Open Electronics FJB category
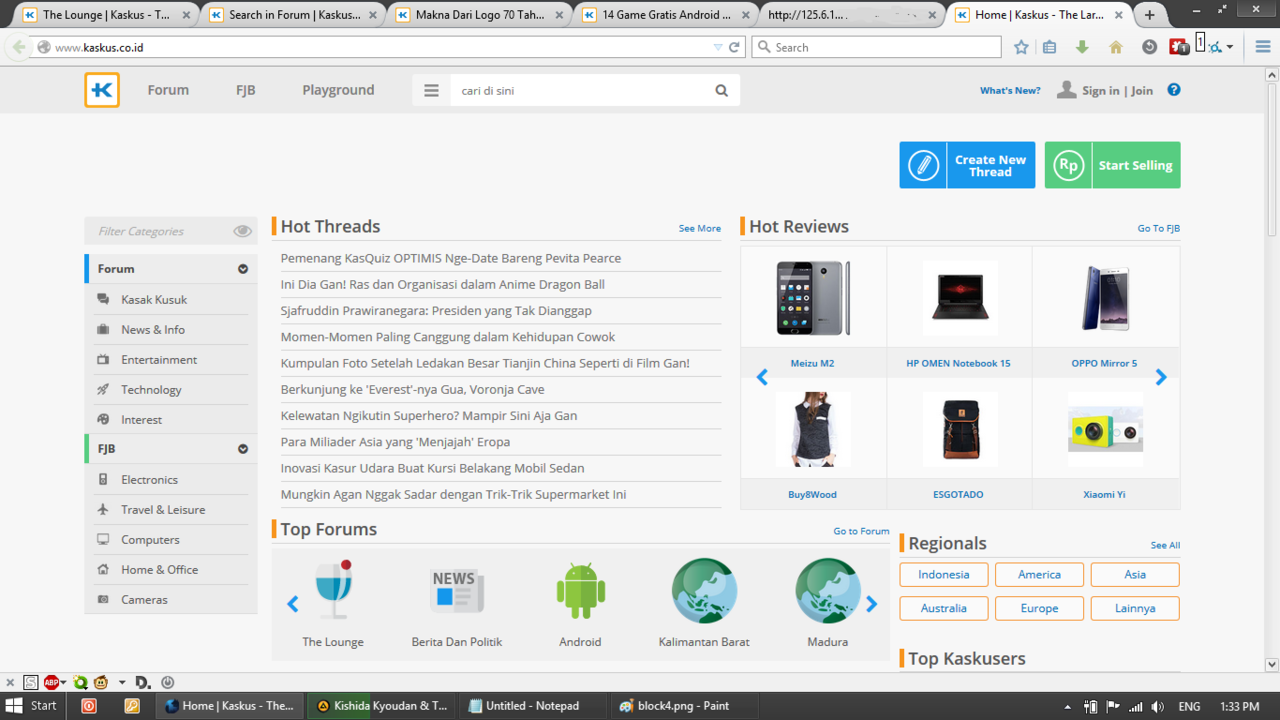This screenshot has height=720, width=1280. pyautogui.click(x=149, y=479)
